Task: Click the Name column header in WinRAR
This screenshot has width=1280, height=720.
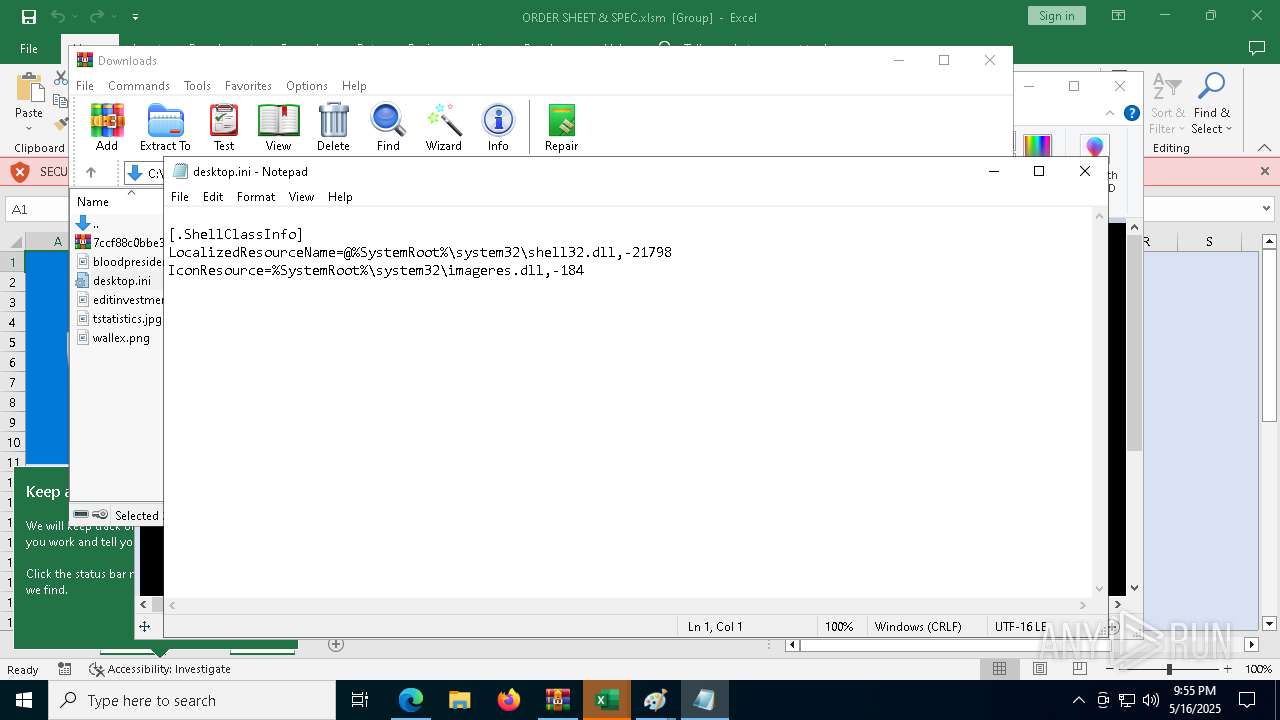Action: (x=93, y=201)
